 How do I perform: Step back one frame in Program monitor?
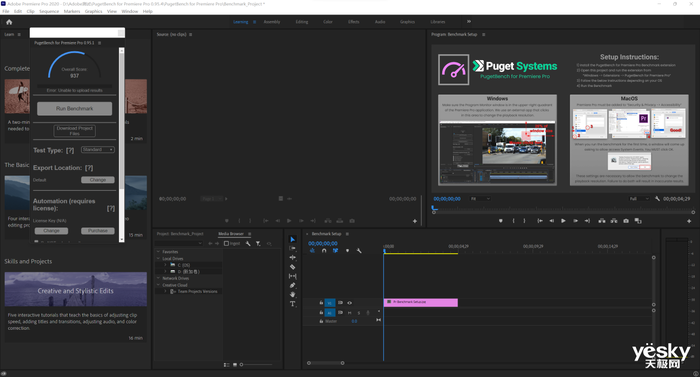(x=551, y=221)
